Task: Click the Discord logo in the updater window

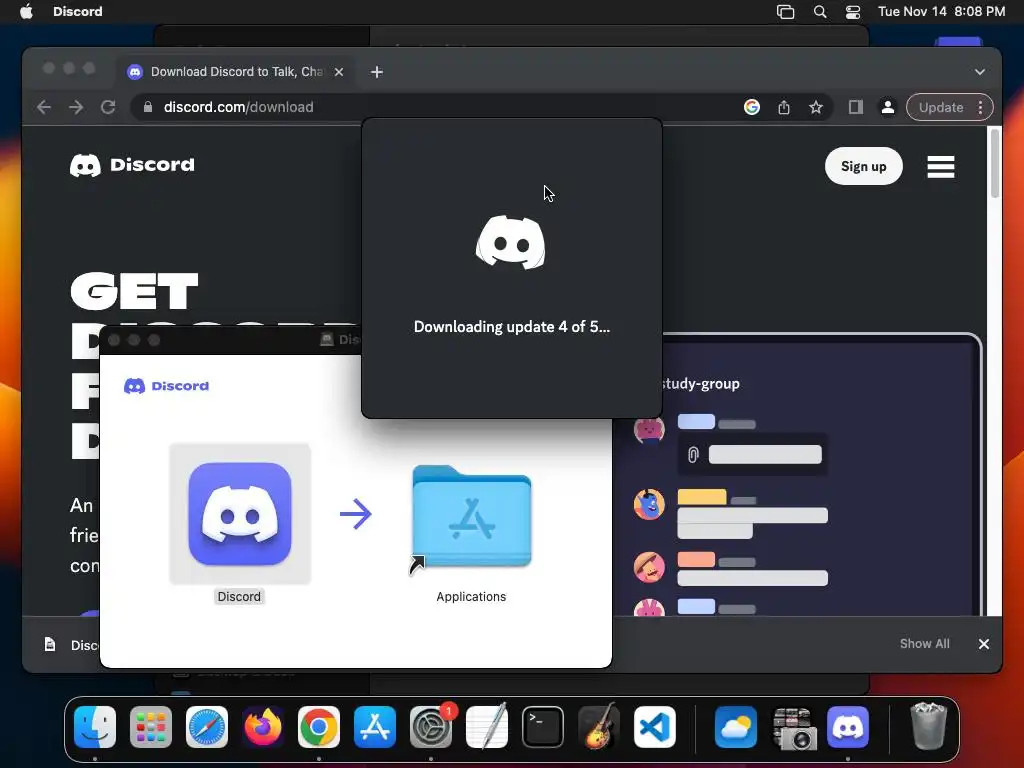Action: point(511,242)
